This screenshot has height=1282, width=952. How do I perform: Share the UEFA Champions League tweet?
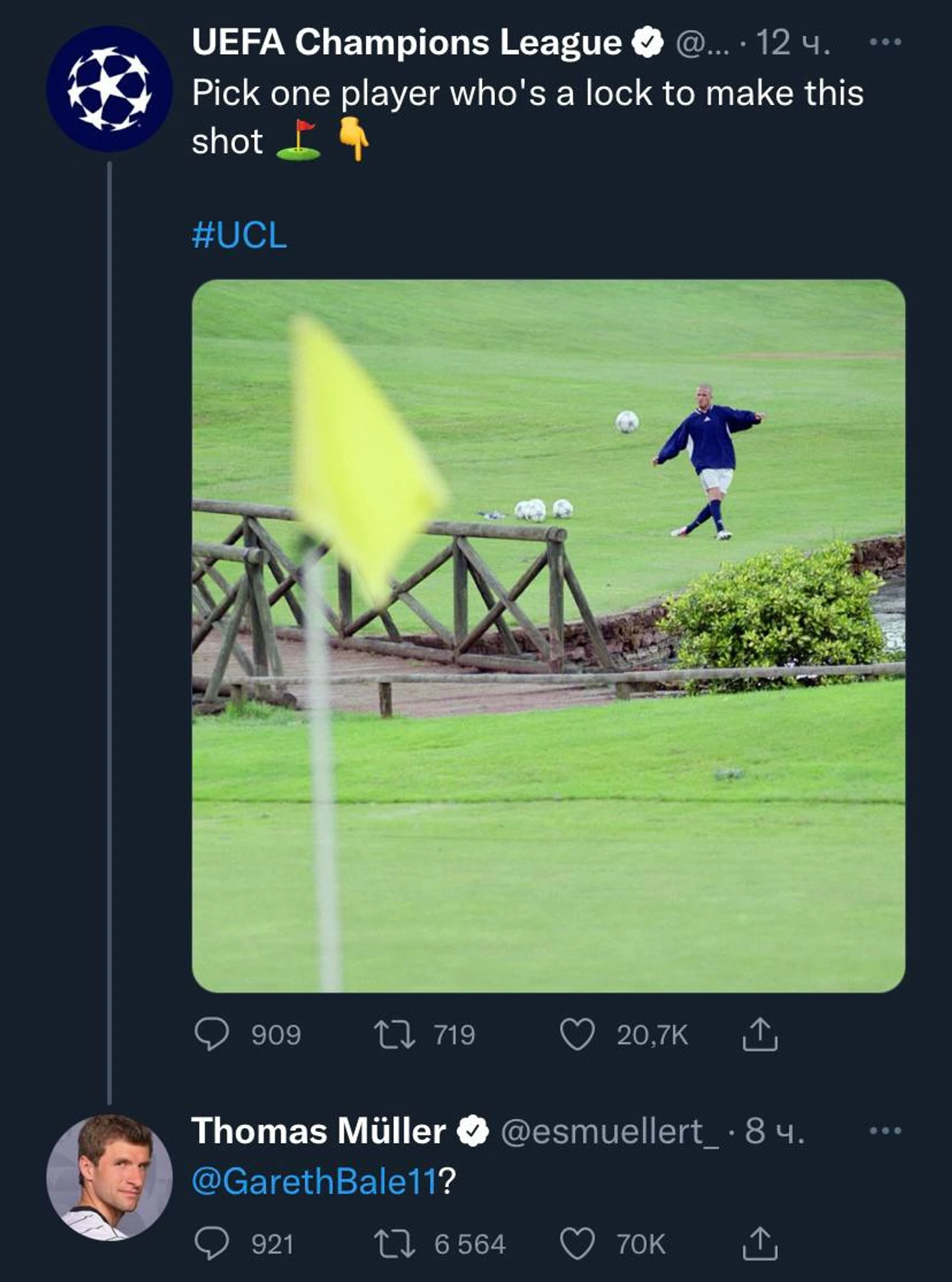tap(760, 1035)
